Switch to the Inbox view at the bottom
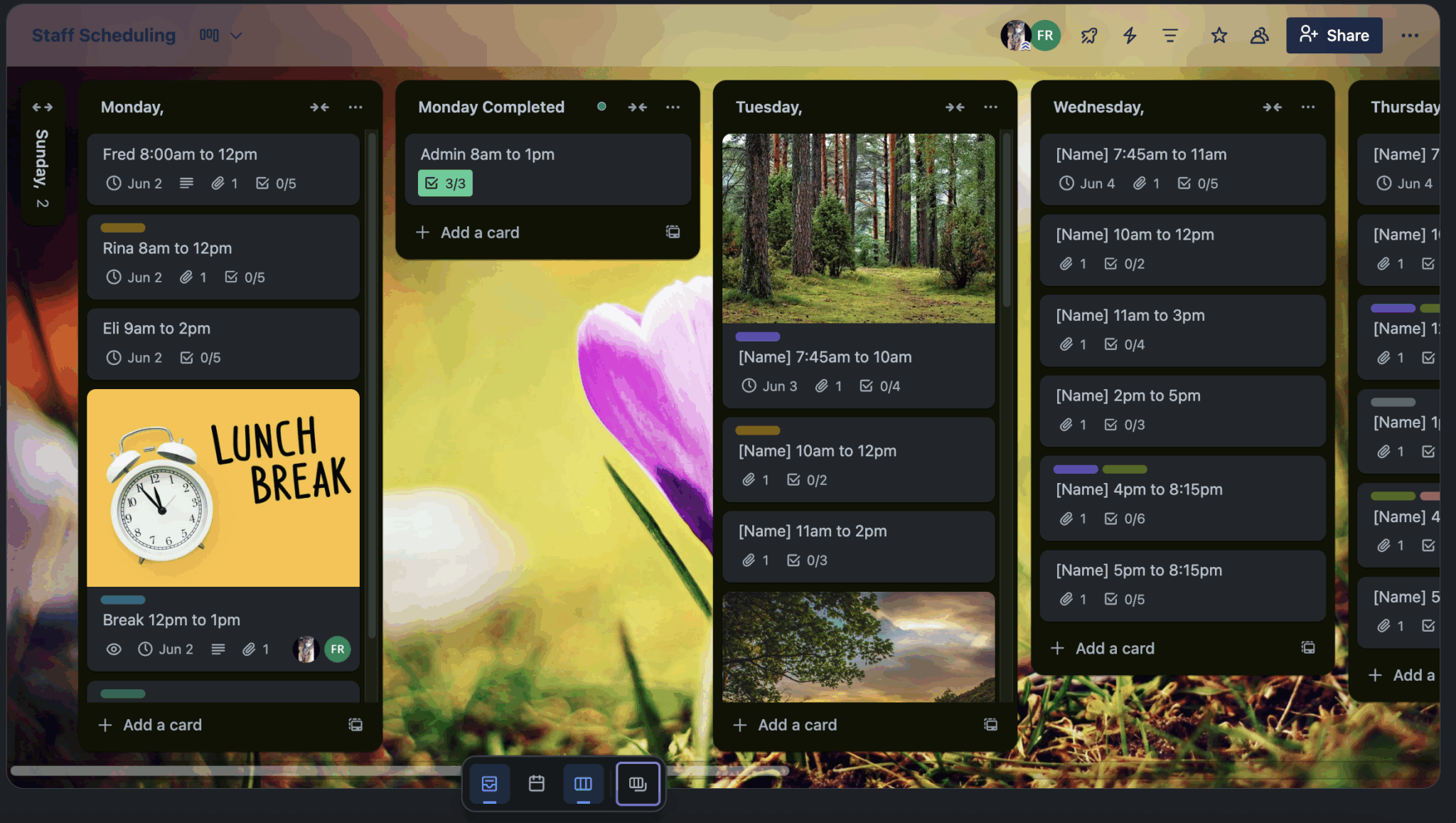 489,784
